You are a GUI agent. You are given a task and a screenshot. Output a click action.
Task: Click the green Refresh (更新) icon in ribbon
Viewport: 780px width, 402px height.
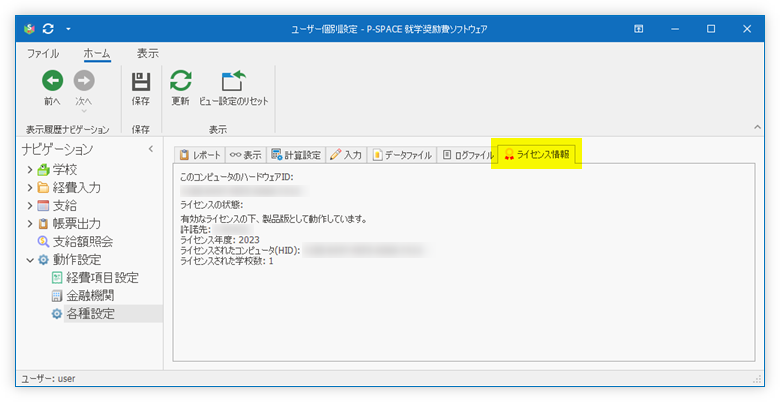point(181,81)
